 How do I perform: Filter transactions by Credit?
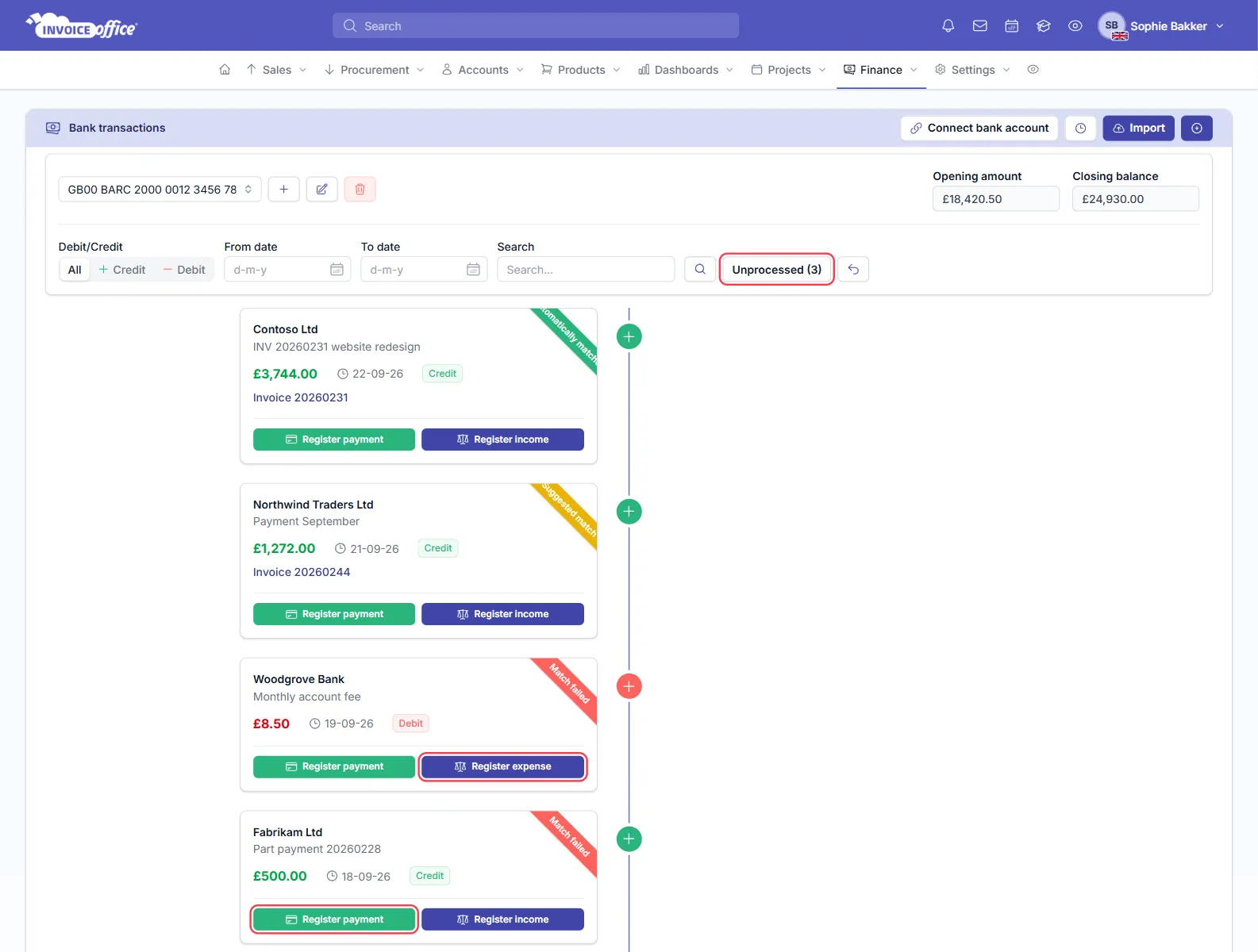[122, 270]
